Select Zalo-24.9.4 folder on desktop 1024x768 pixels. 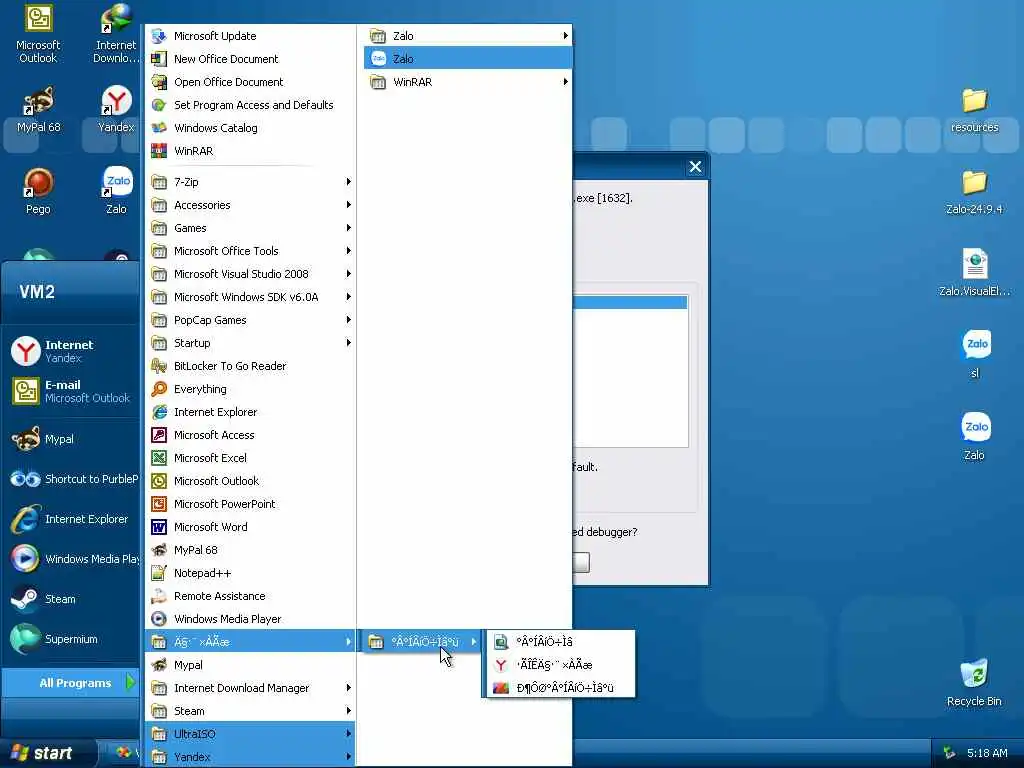point(974,192)
